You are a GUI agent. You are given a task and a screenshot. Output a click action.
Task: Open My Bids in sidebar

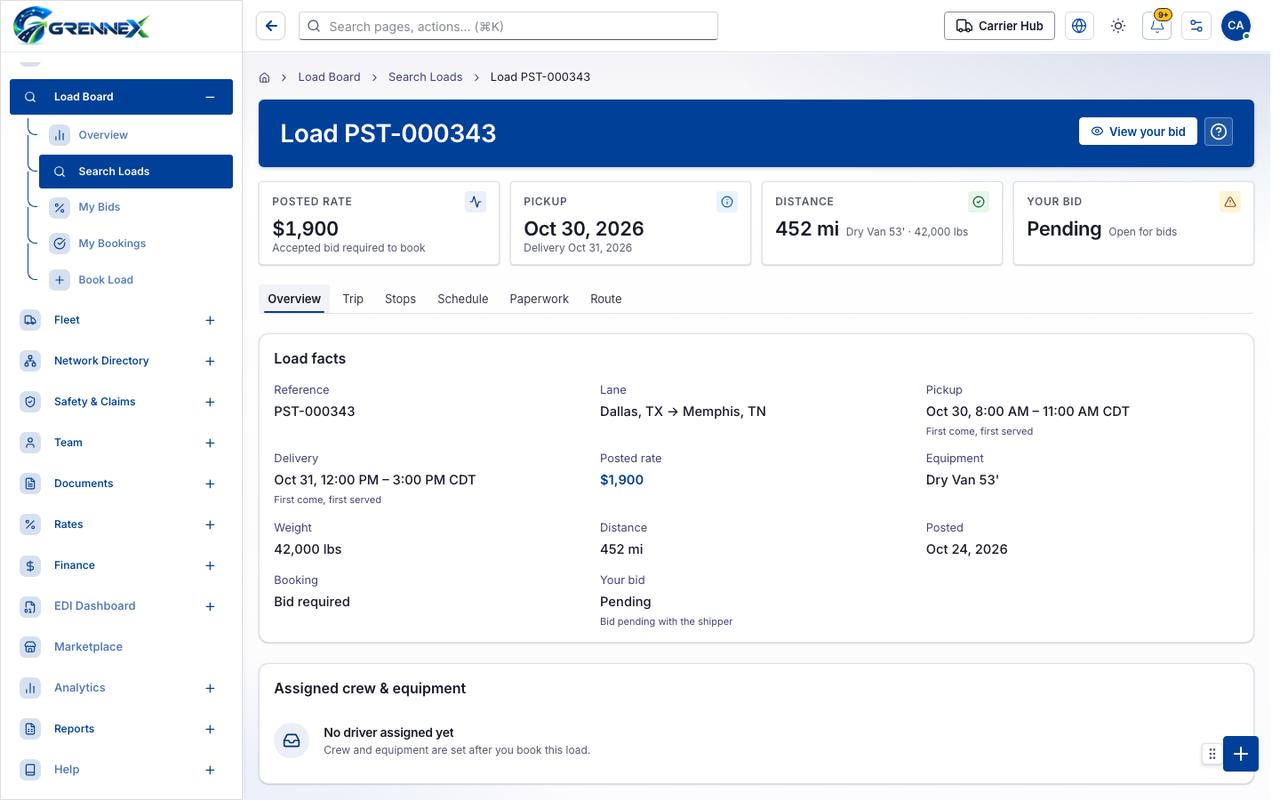point(136,207)
